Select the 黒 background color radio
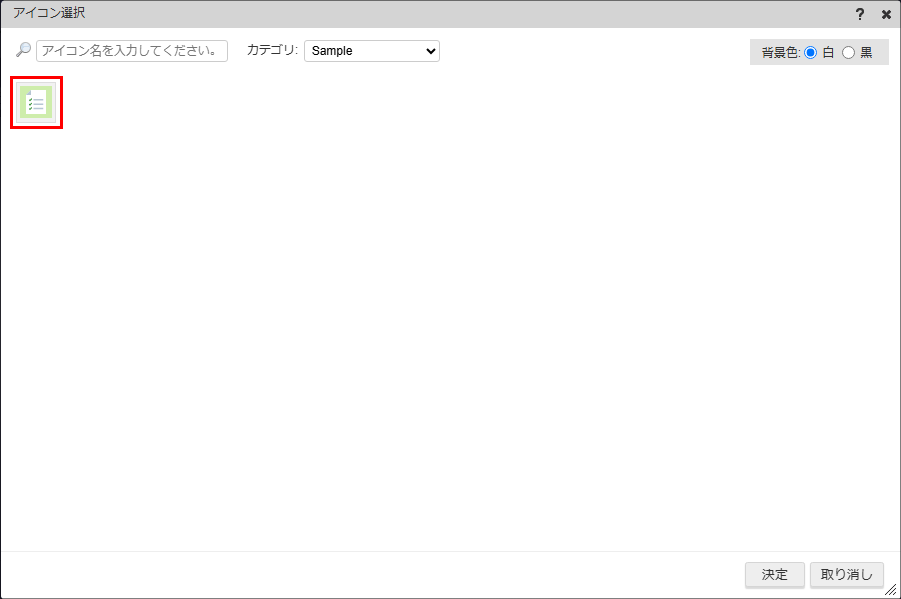This screenshot has height=599, width=901. tap(848, 53)
